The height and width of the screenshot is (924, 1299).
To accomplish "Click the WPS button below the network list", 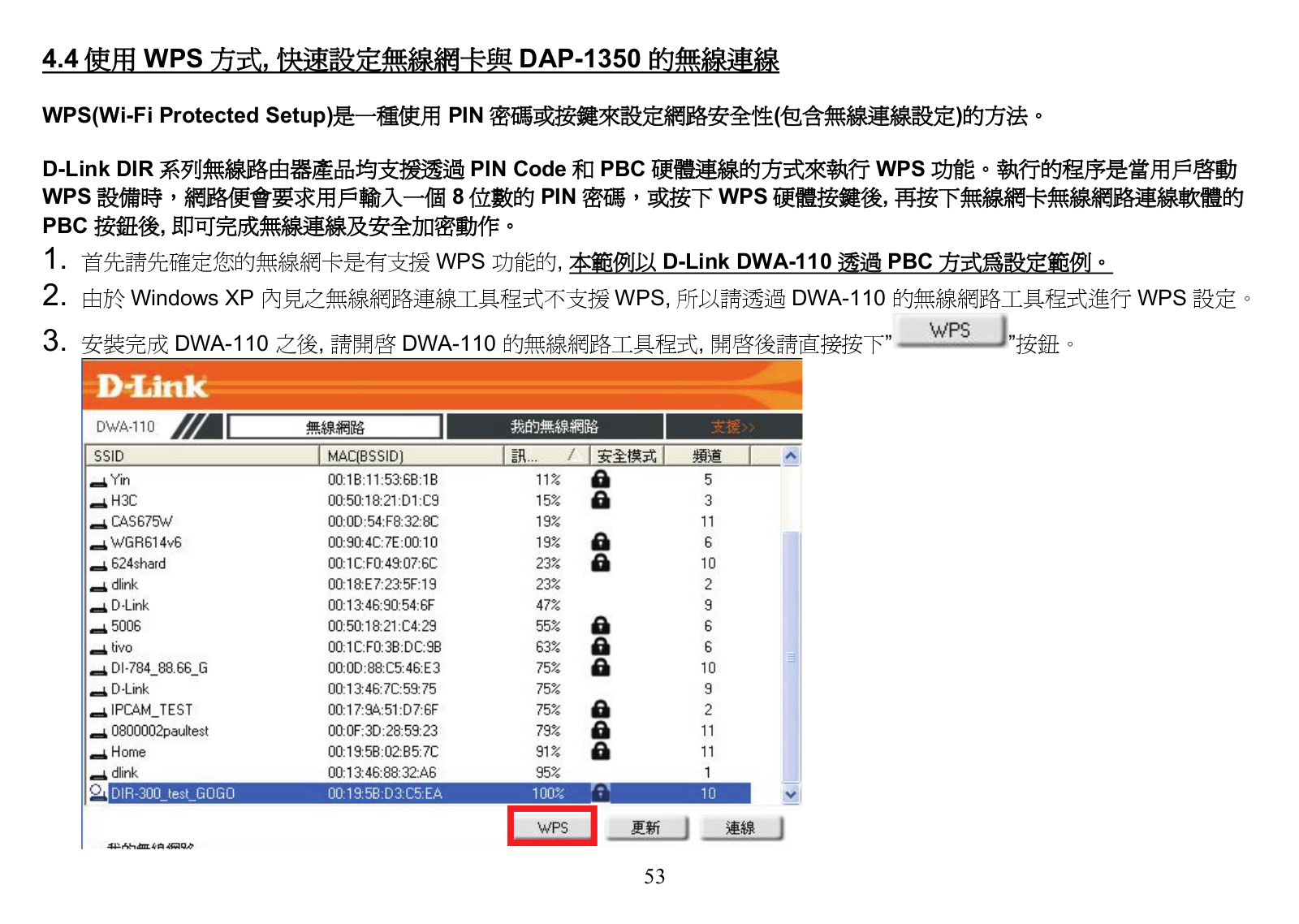I will [552, 827].
